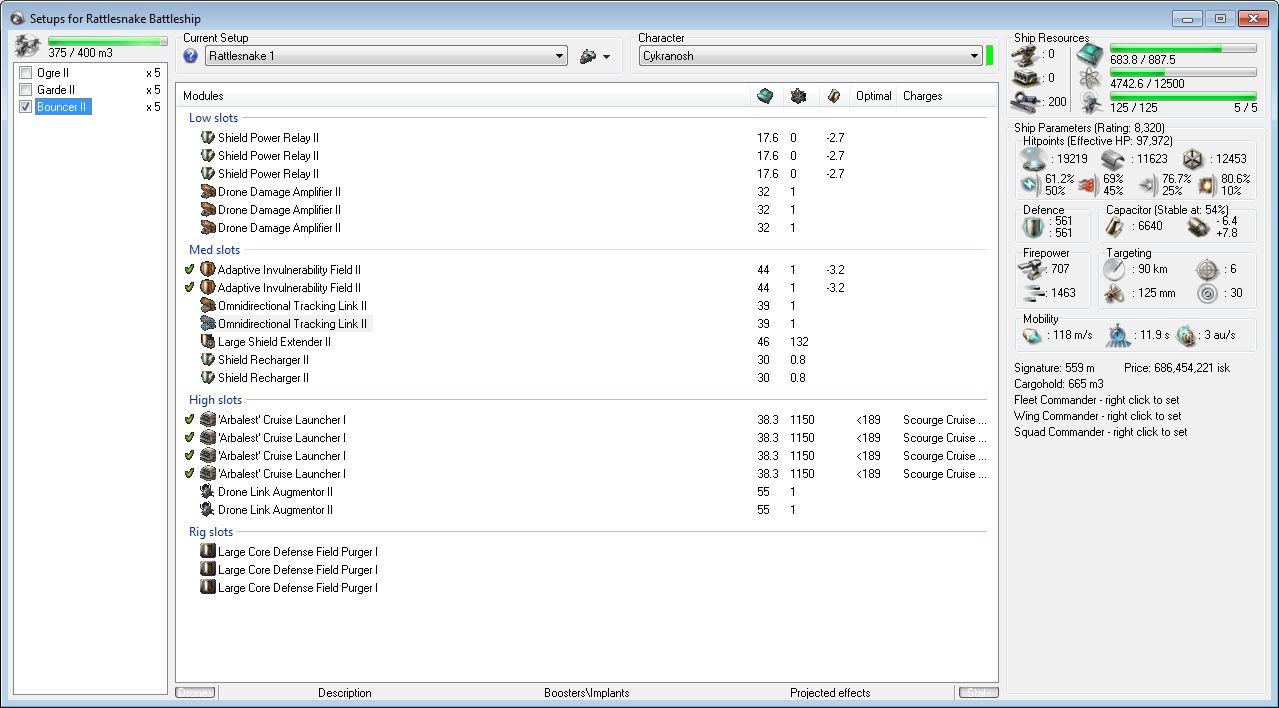
Task: Click the capacitor column header icon
Action: [x=832, y=96]
